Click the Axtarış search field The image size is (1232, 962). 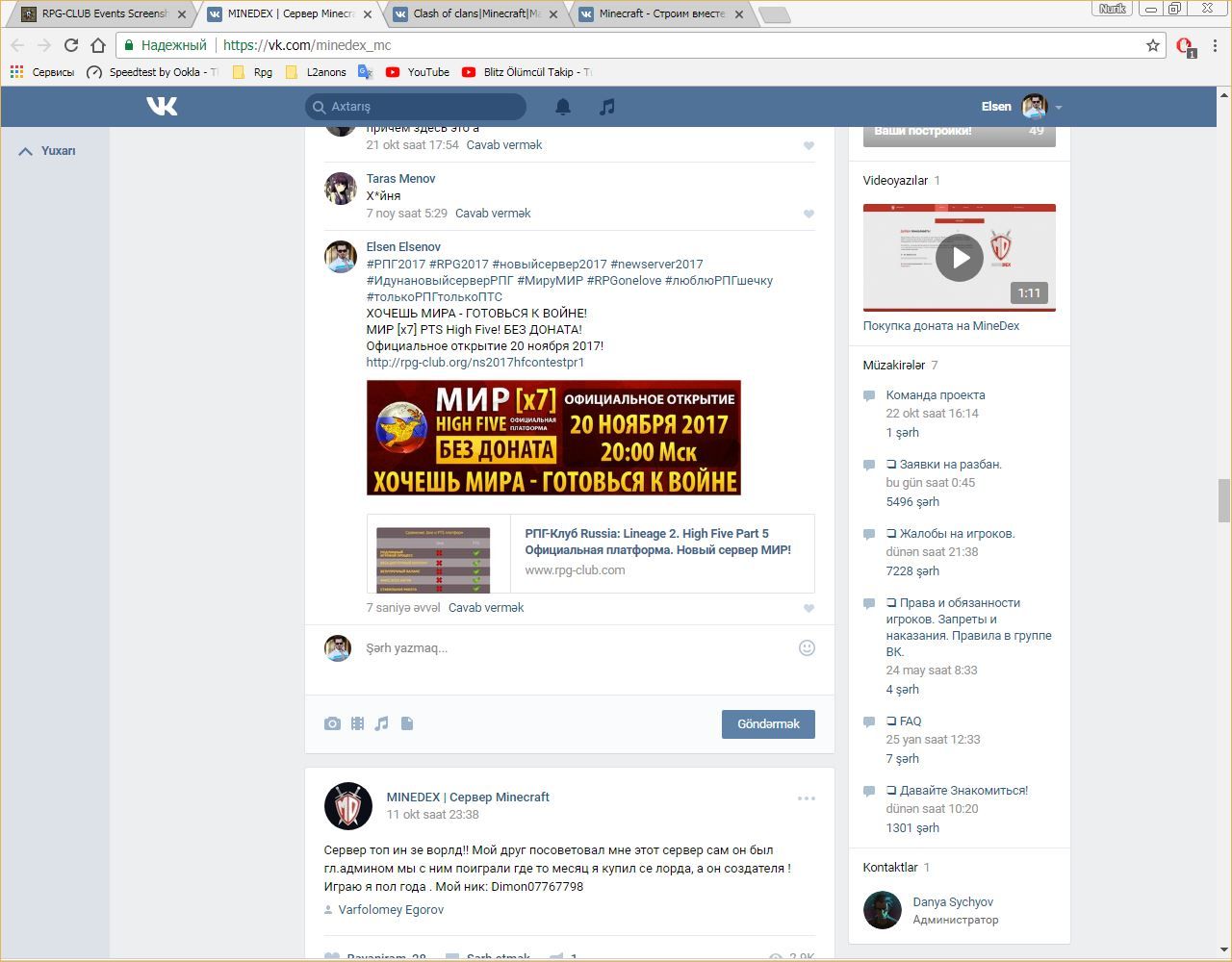(416, 107)
